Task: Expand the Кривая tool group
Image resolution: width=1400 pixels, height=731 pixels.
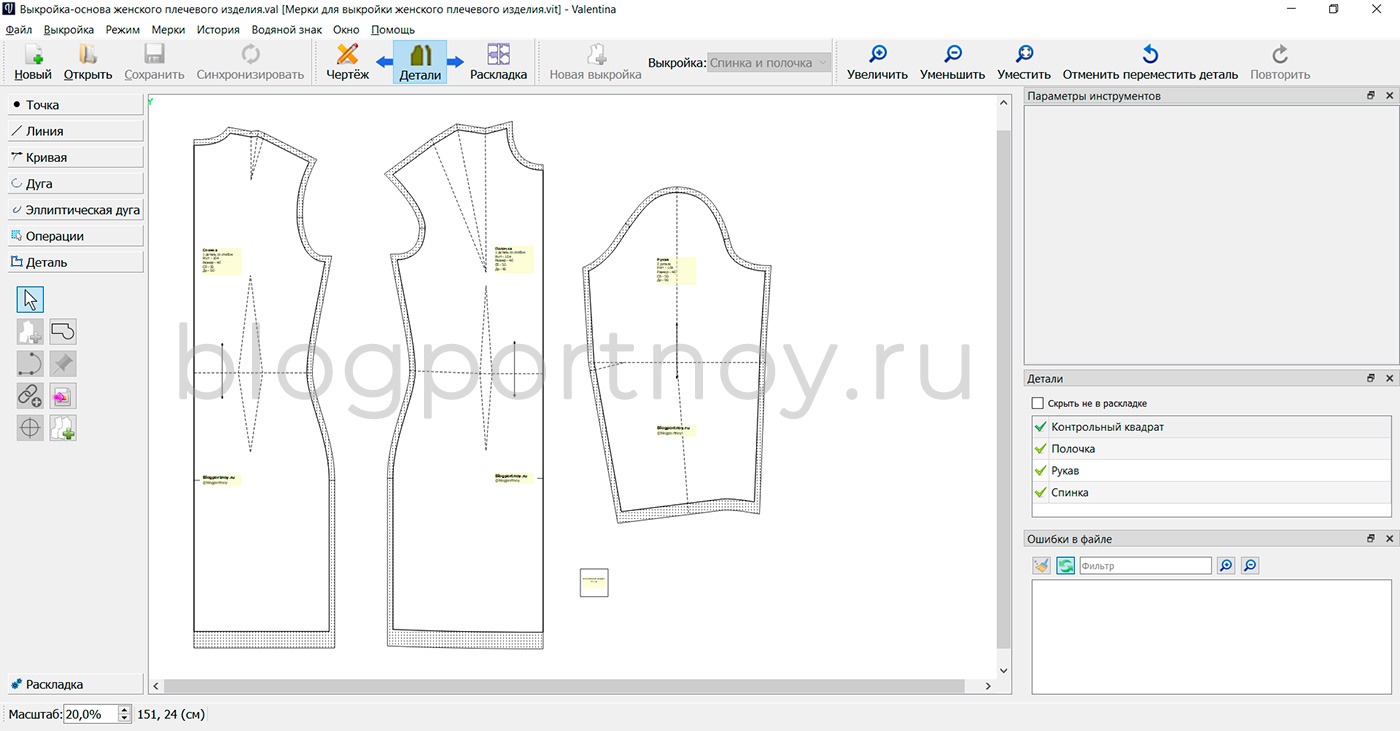Action: point(76,157)
